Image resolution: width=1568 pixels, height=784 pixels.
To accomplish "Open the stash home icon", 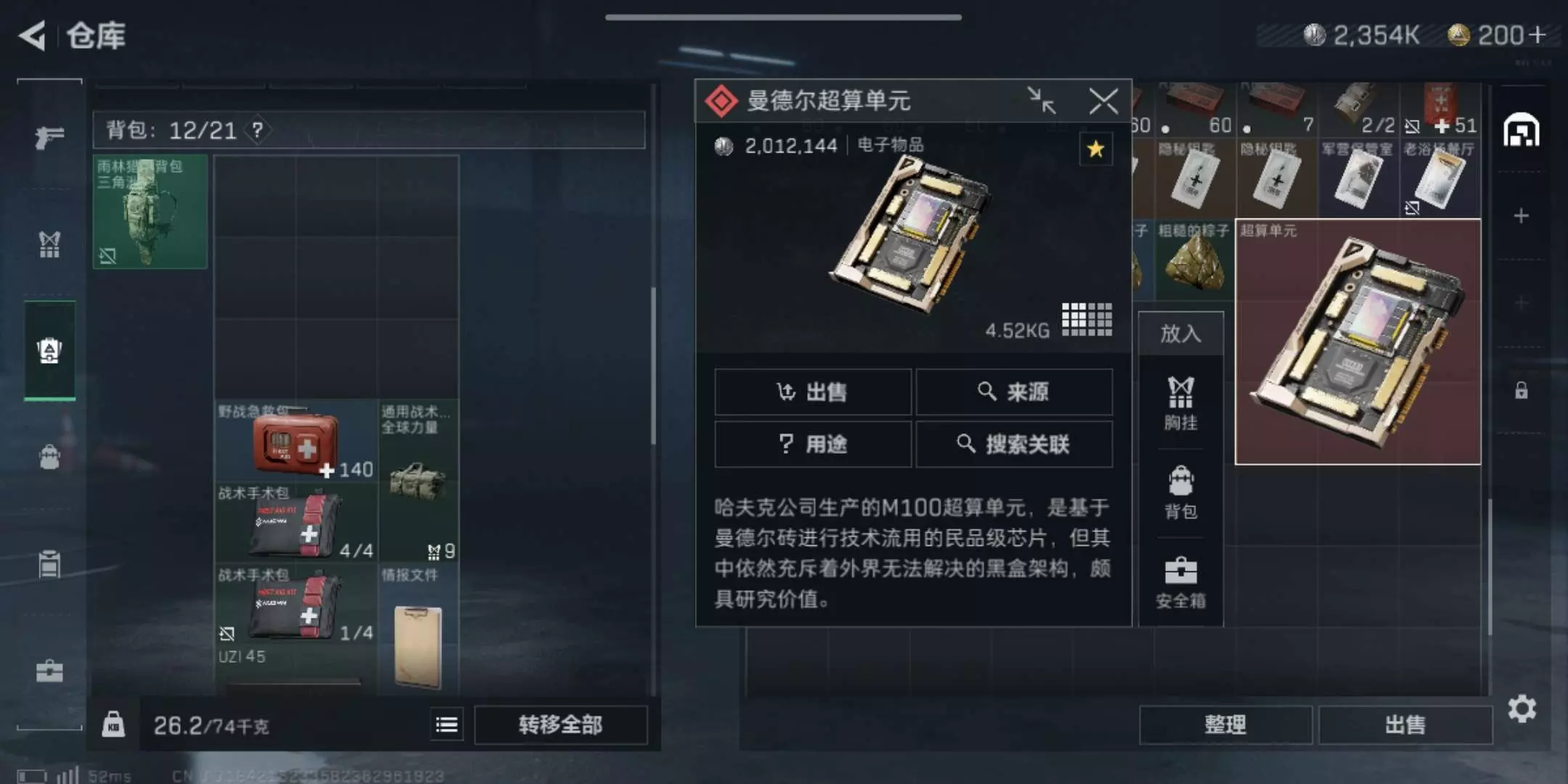I will point(1522,131).
